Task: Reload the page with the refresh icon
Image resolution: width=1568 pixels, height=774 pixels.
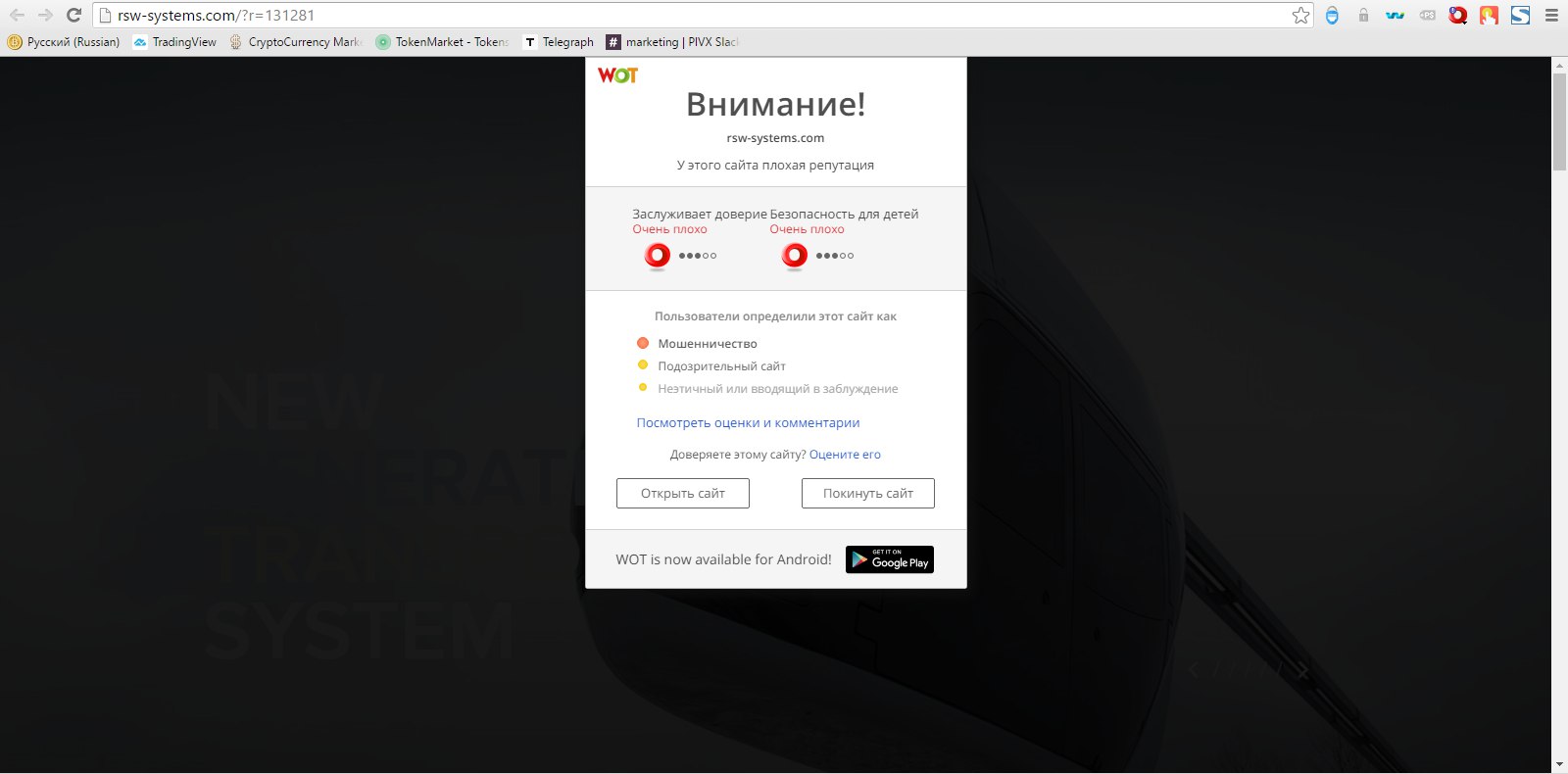Action: [73, 15]
